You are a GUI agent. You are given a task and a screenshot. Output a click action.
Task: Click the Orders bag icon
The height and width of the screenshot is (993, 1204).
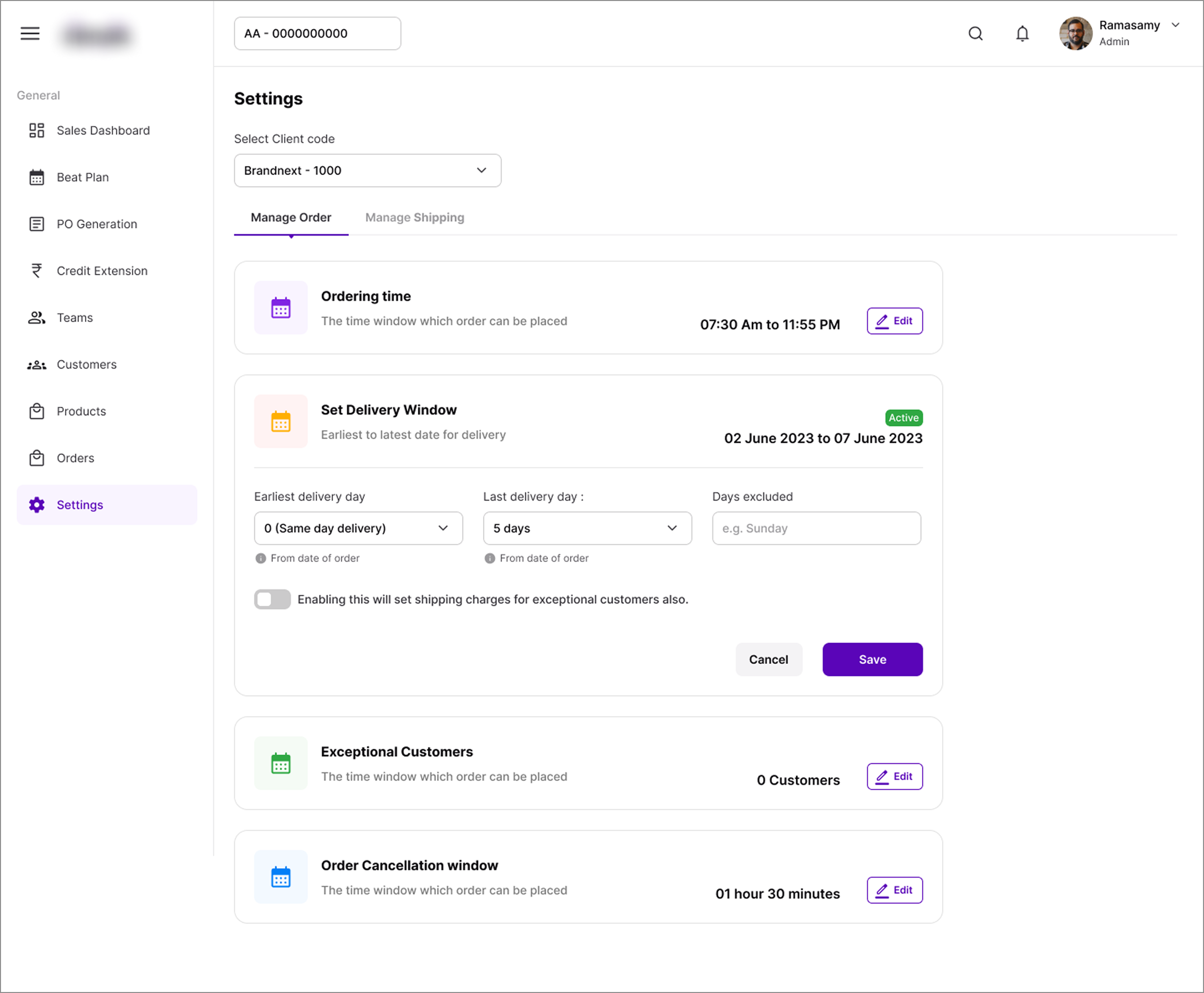(37, 458)
